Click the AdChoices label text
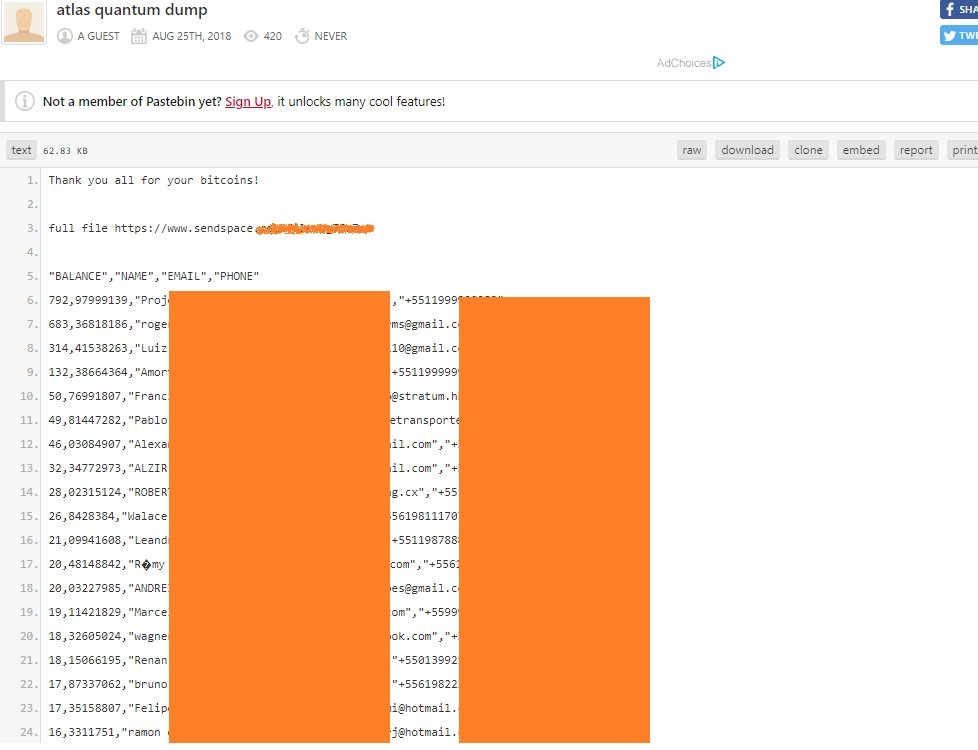 click(x=684, y=63)
